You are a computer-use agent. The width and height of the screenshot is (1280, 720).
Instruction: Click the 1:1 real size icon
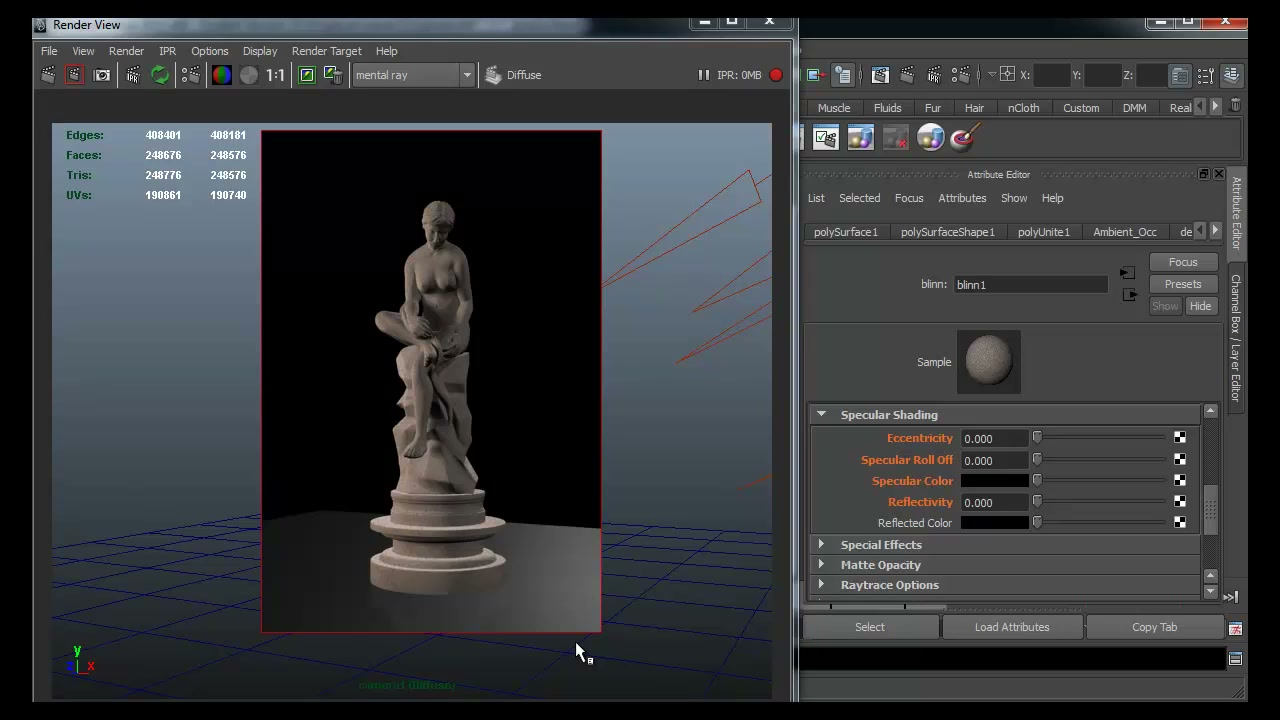tap(275, 75)
